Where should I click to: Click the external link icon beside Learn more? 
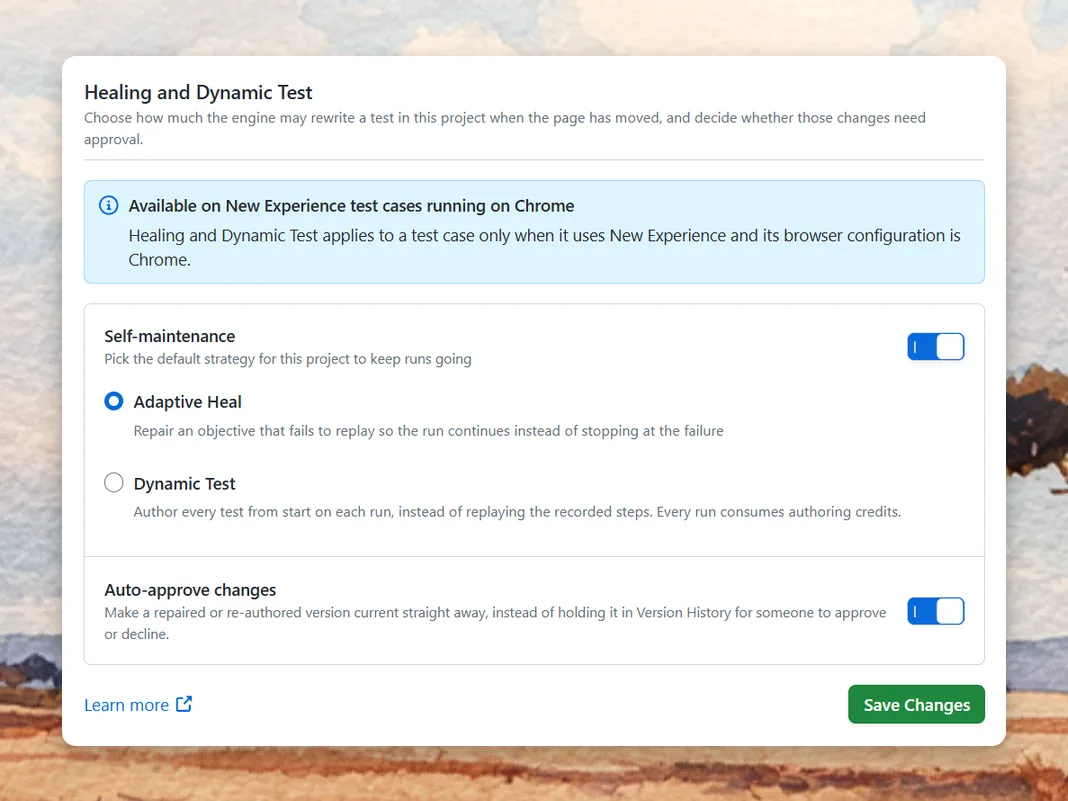(x=184, y=704)
